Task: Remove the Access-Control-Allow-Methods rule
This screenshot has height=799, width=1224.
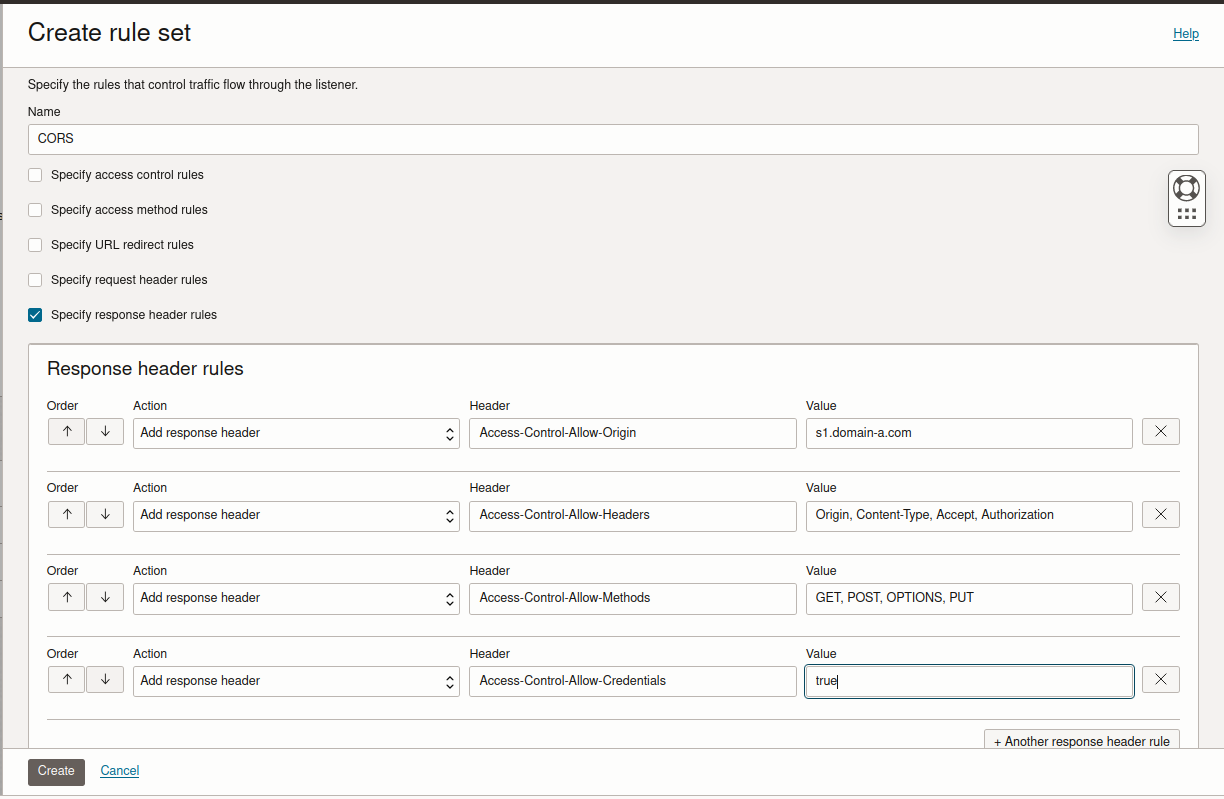Action: 1160,597
